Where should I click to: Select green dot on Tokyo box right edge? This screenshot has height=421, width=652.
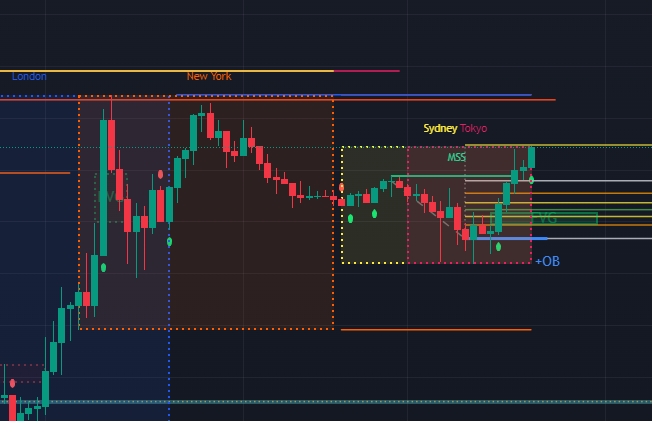pos(531,180)
